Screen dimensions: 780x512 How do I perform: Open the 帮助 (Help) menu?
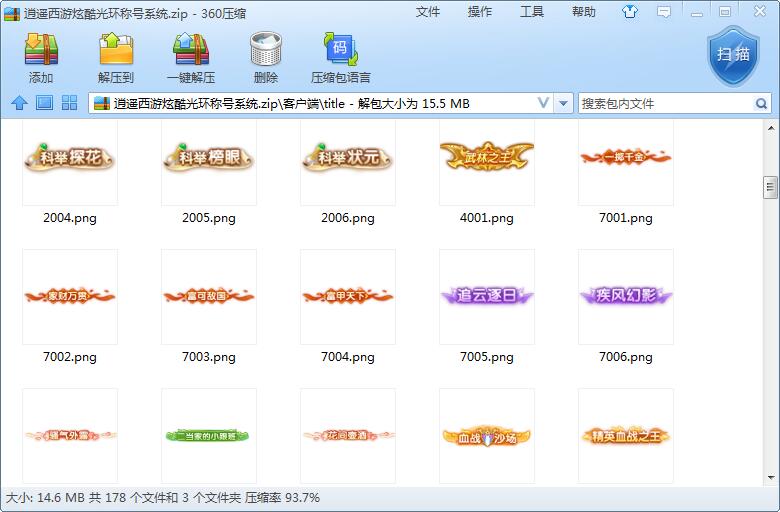(584, 12)
